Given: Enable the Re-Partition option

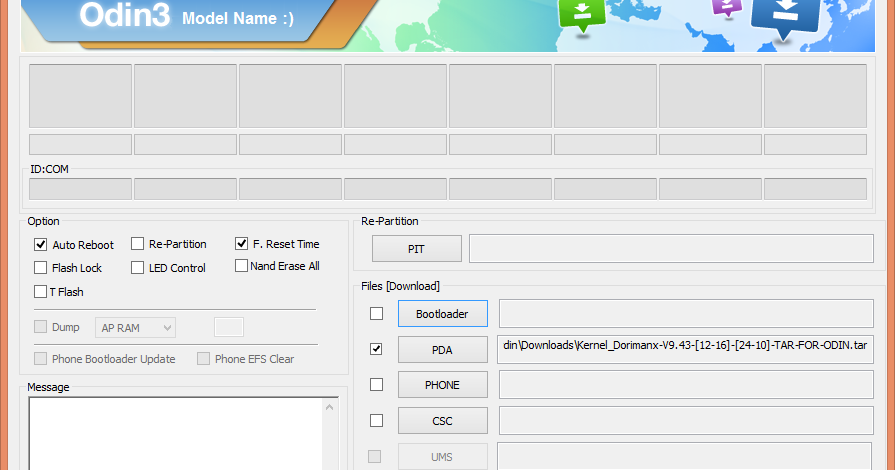Looking at the screenshot, I should click(x=138, y=244).
